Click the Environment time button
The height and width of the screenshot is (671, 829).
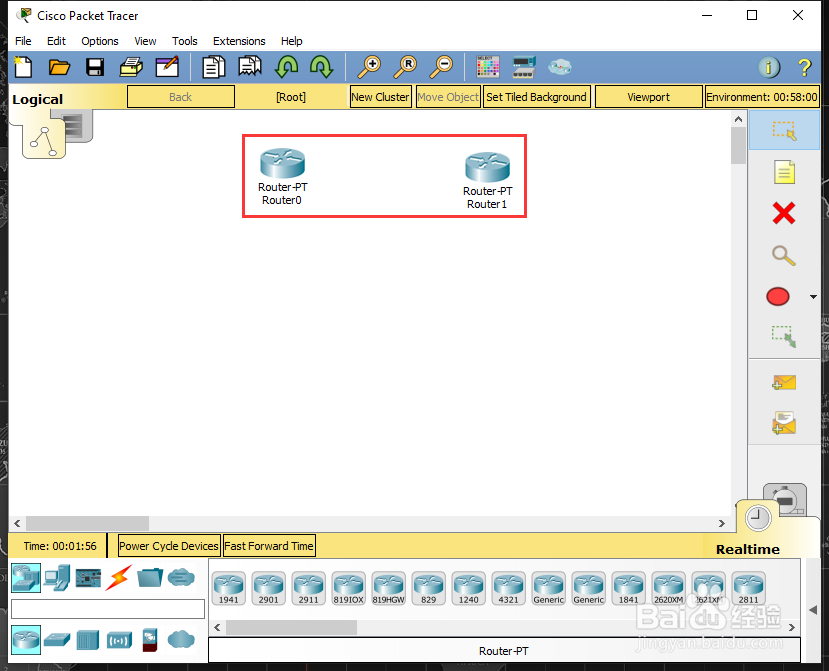[x=762, y=97]
